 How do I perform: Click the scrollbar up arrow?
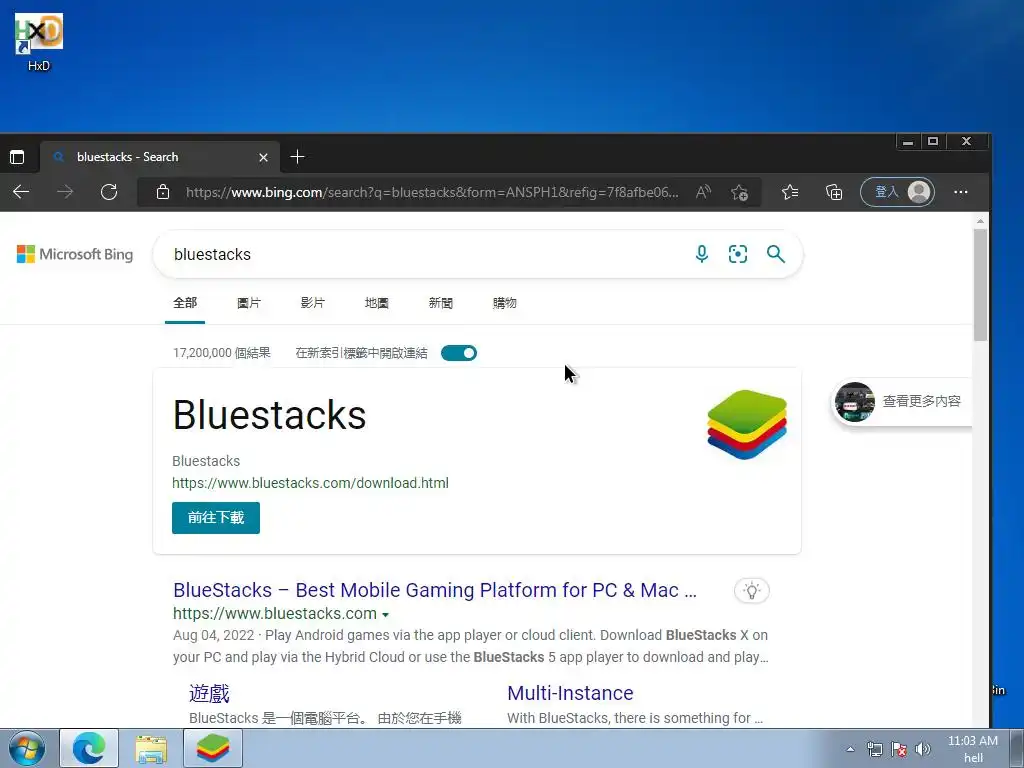tap(980, 221)
